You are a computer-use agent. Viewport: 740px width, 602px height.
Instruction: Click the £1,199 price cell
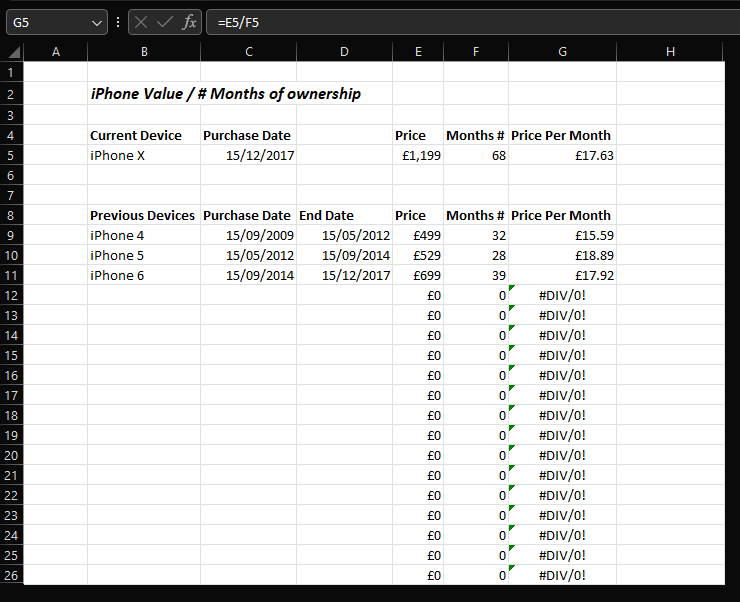click(418, 155)
